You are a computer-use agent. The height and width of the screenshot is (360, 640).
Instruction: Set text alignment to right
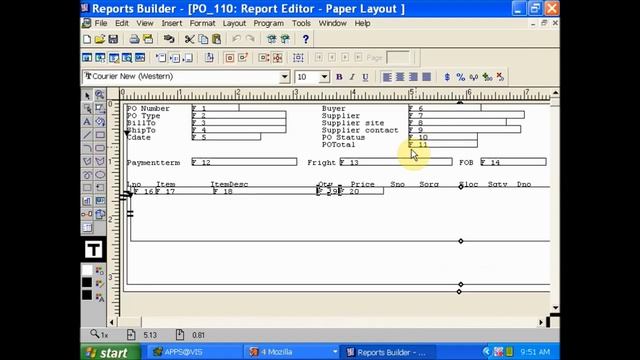pyautogui.click(x=413, y=77)
